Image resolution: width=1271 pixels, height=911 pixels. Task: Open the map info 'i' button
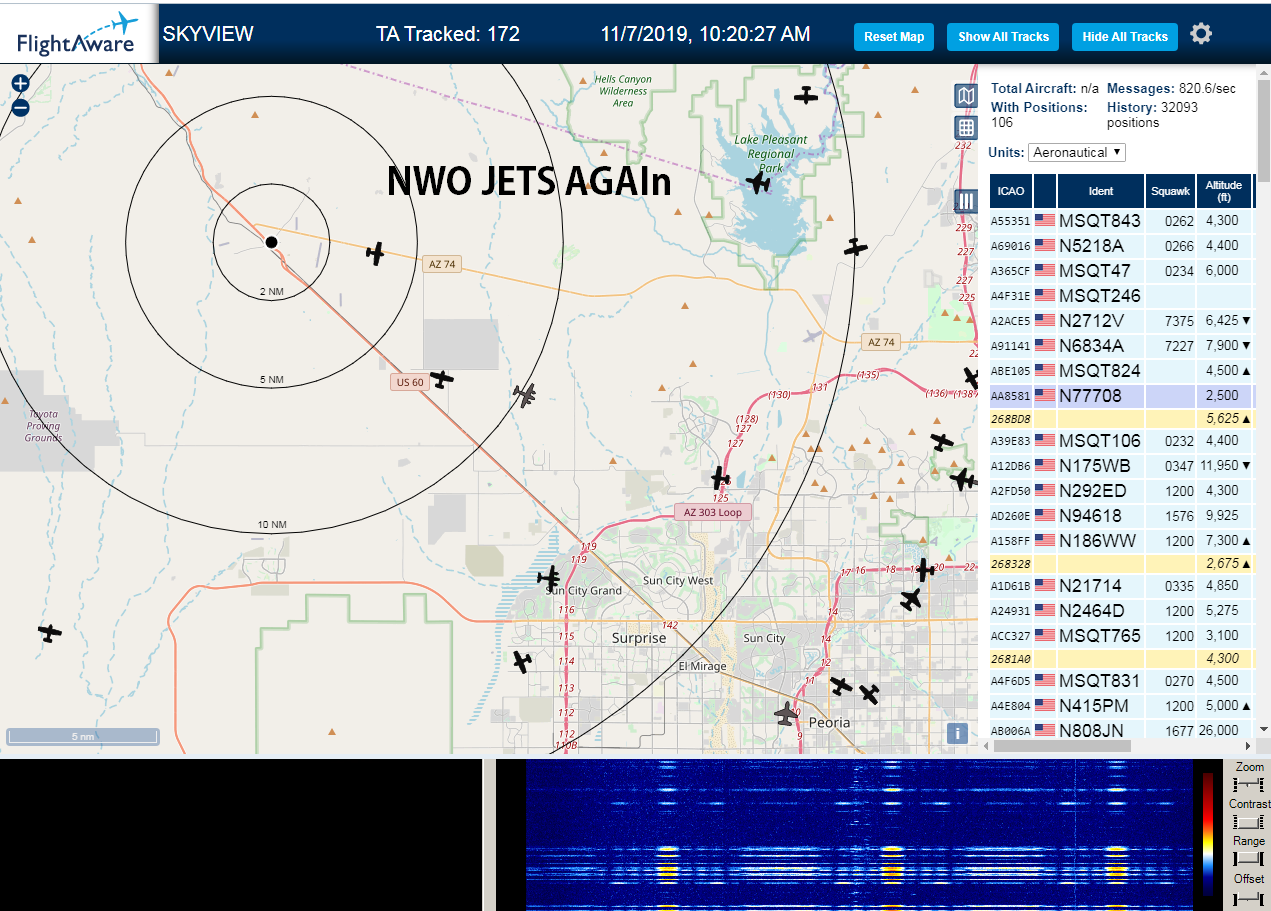pos(958,734)
